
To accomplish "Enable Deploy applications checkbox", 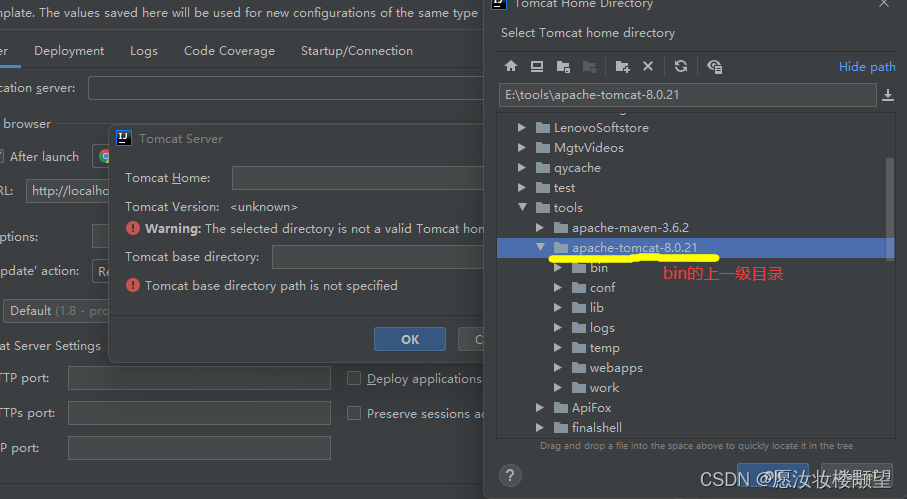I will (x=354, y=378).
